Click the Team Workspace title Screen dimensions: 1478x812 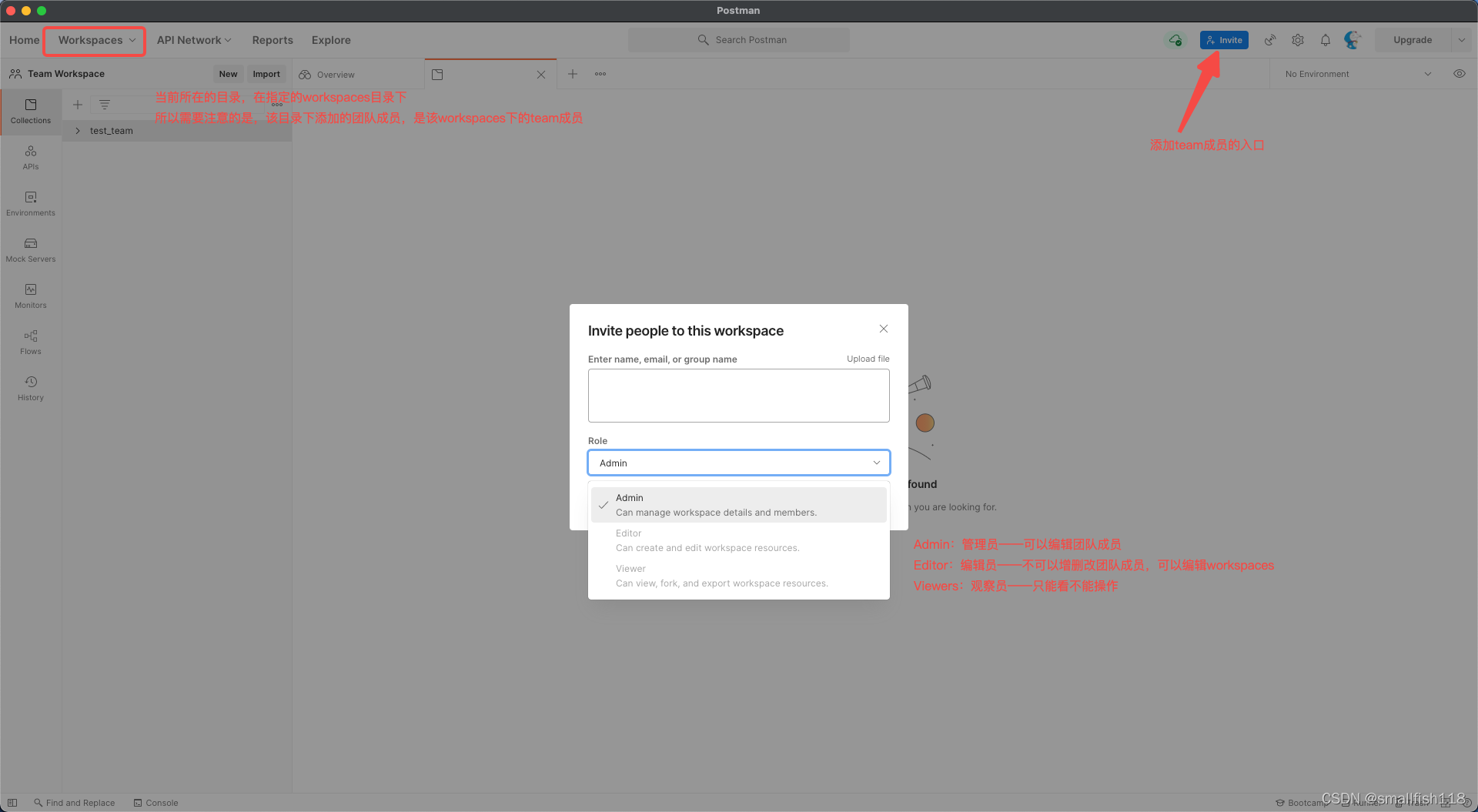click(x=66, y=74)
